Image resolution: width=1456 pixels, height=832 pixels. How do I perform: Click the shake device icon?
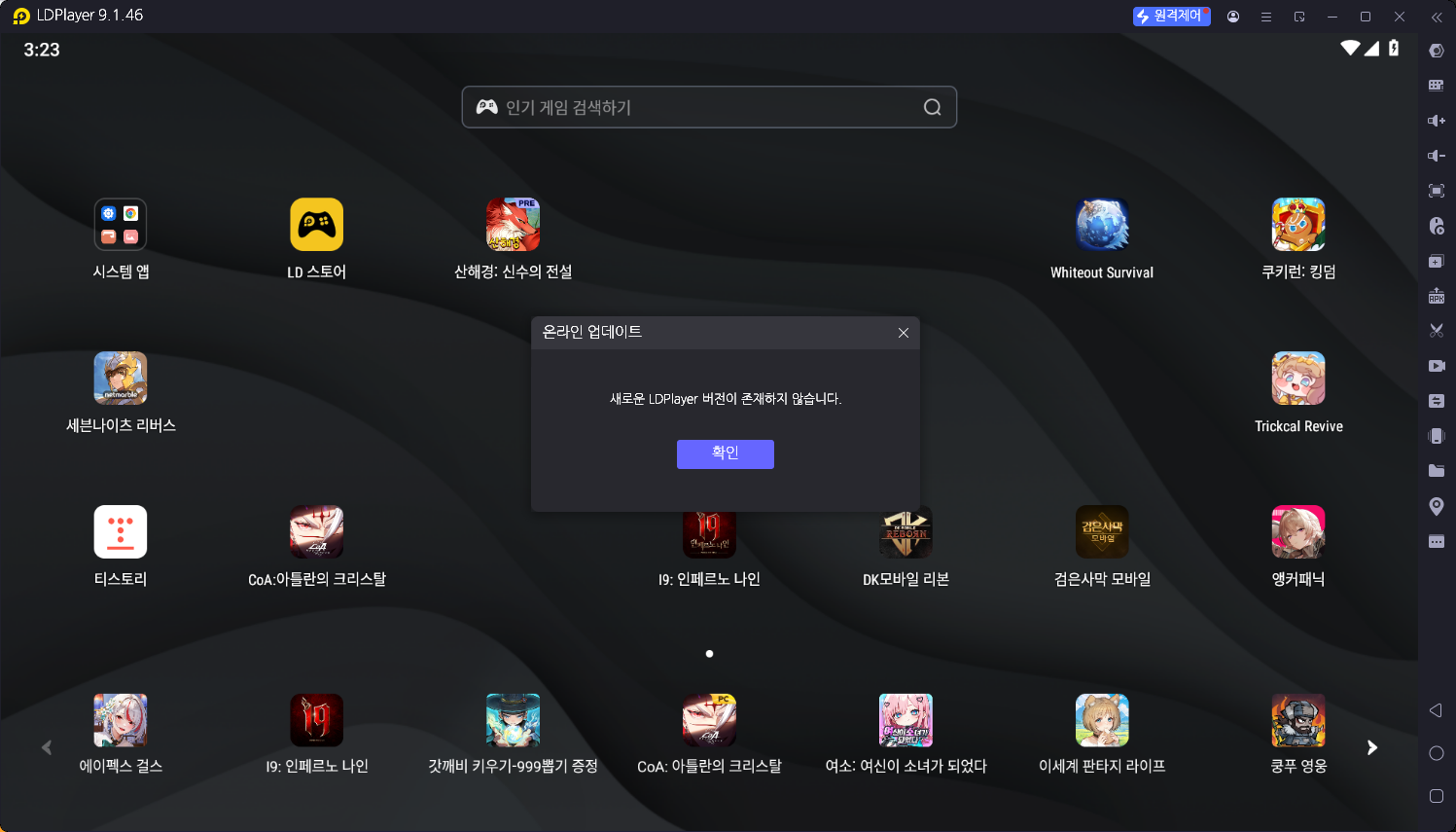(1437, 436)
